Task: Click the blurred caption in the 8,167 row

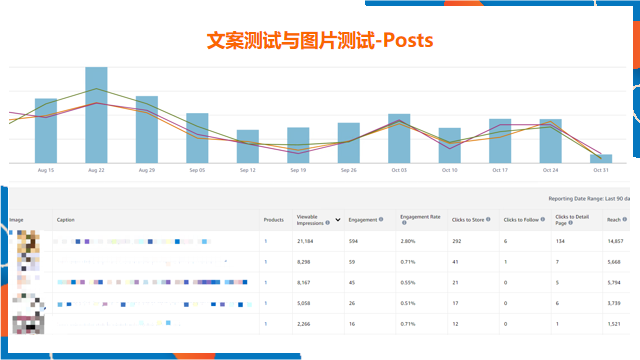Action: [152, 282]
